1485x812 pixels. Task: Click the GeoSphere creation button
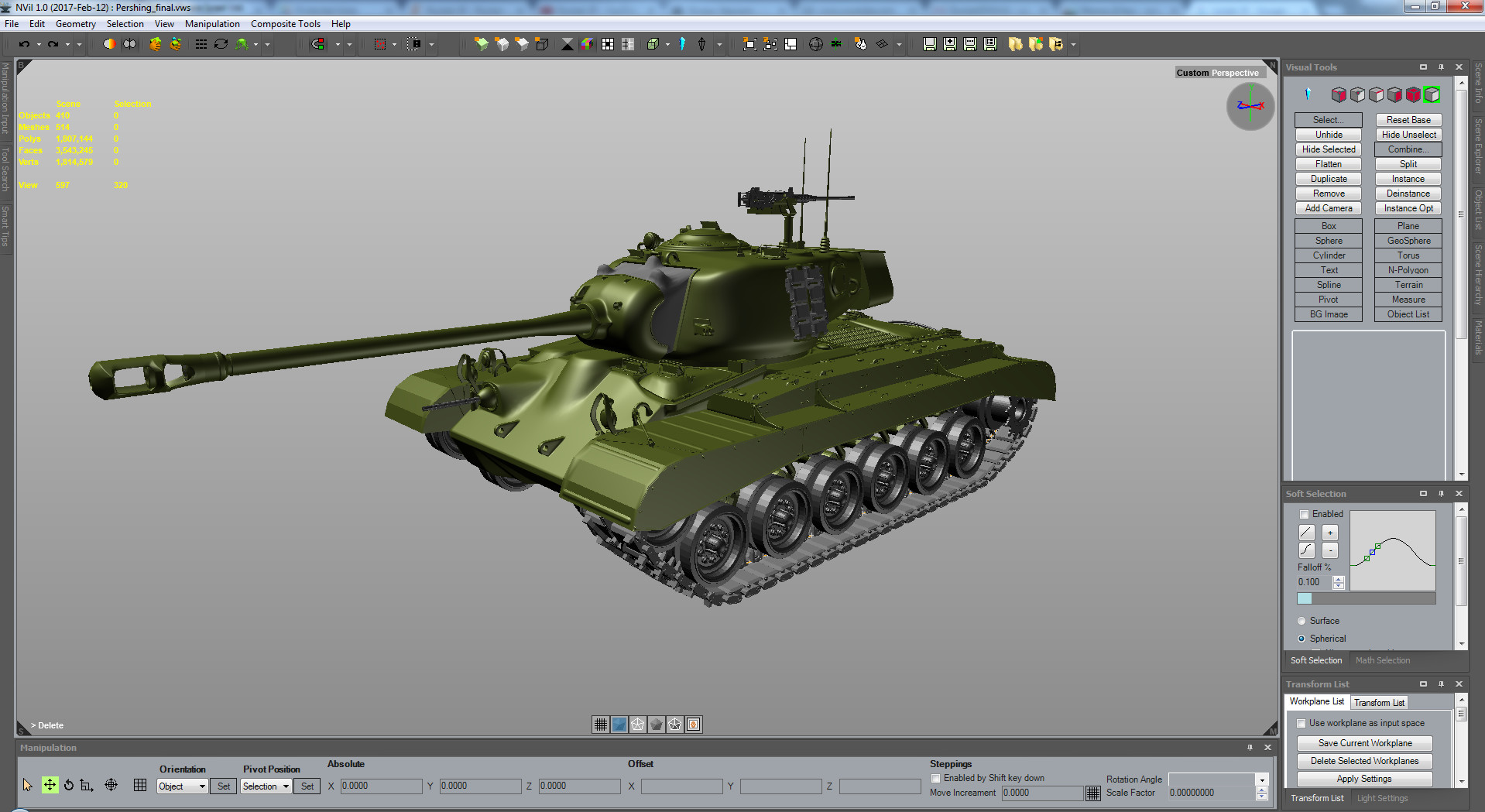coord(1408,241)
